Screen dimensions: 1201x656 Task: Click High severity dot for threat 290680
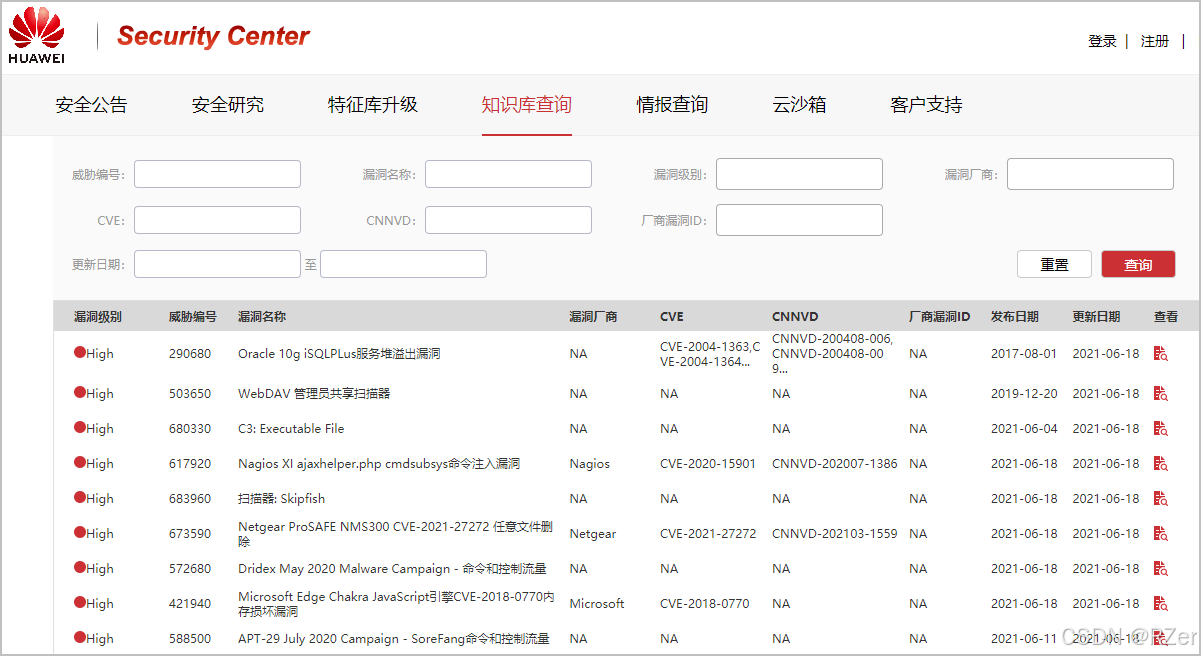pos(80,353)
